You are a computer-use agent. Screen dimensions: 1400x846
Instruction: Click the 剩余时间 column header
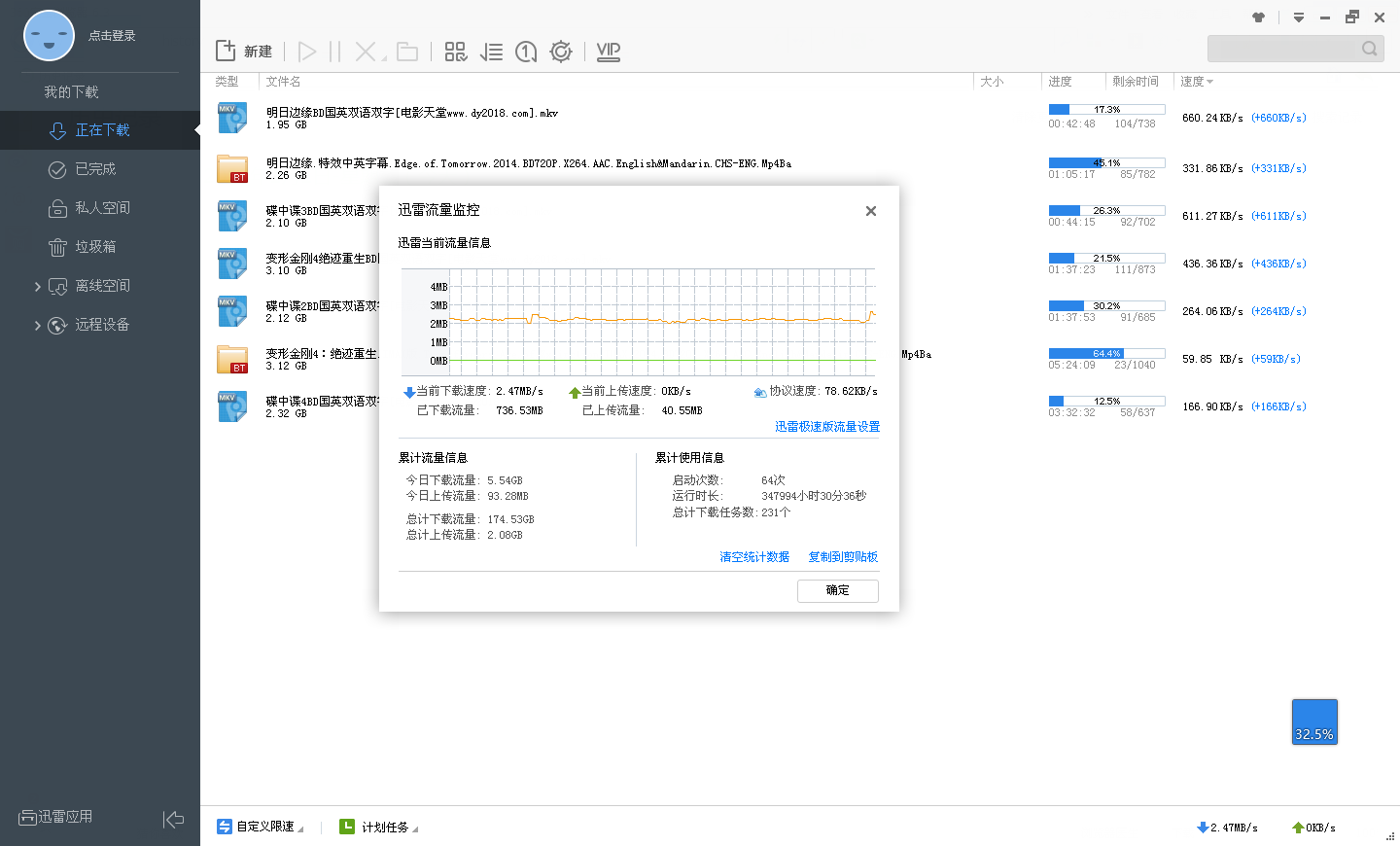tap(1136, 82)
